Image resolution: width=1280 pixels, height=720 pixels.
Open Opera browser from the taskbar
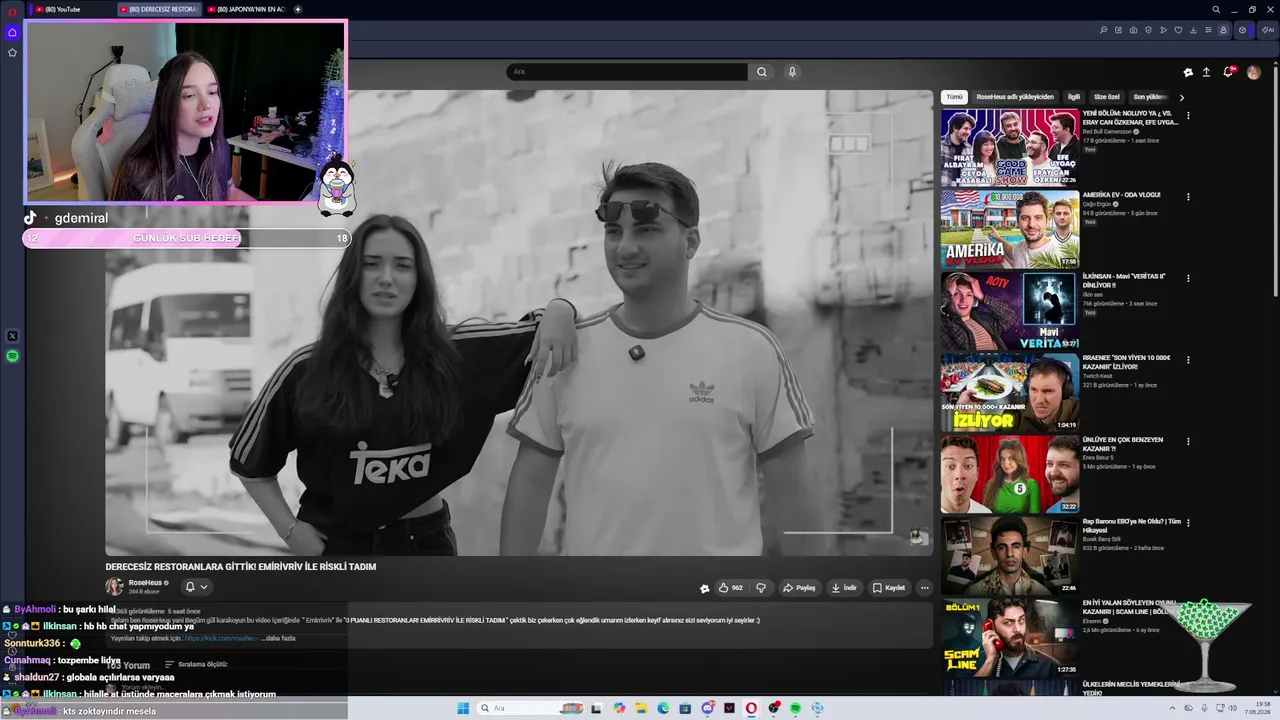coord(751,708)
